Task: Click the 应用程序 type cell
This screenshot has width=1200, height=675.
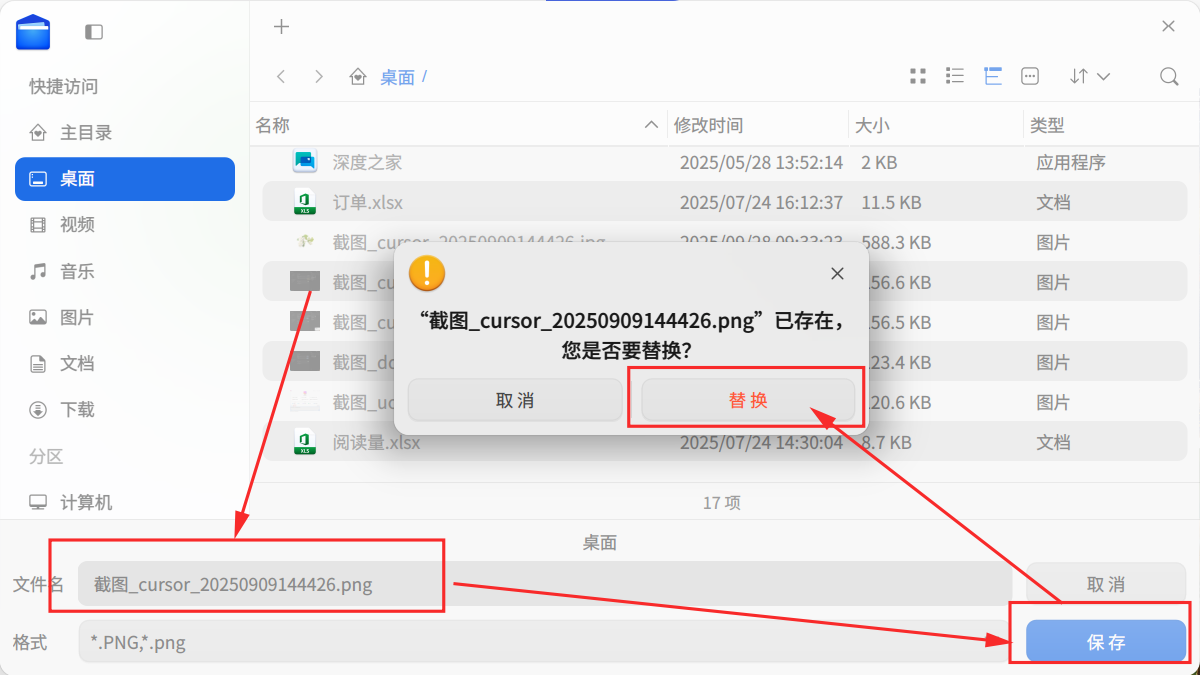Action: click(1070, 162)
